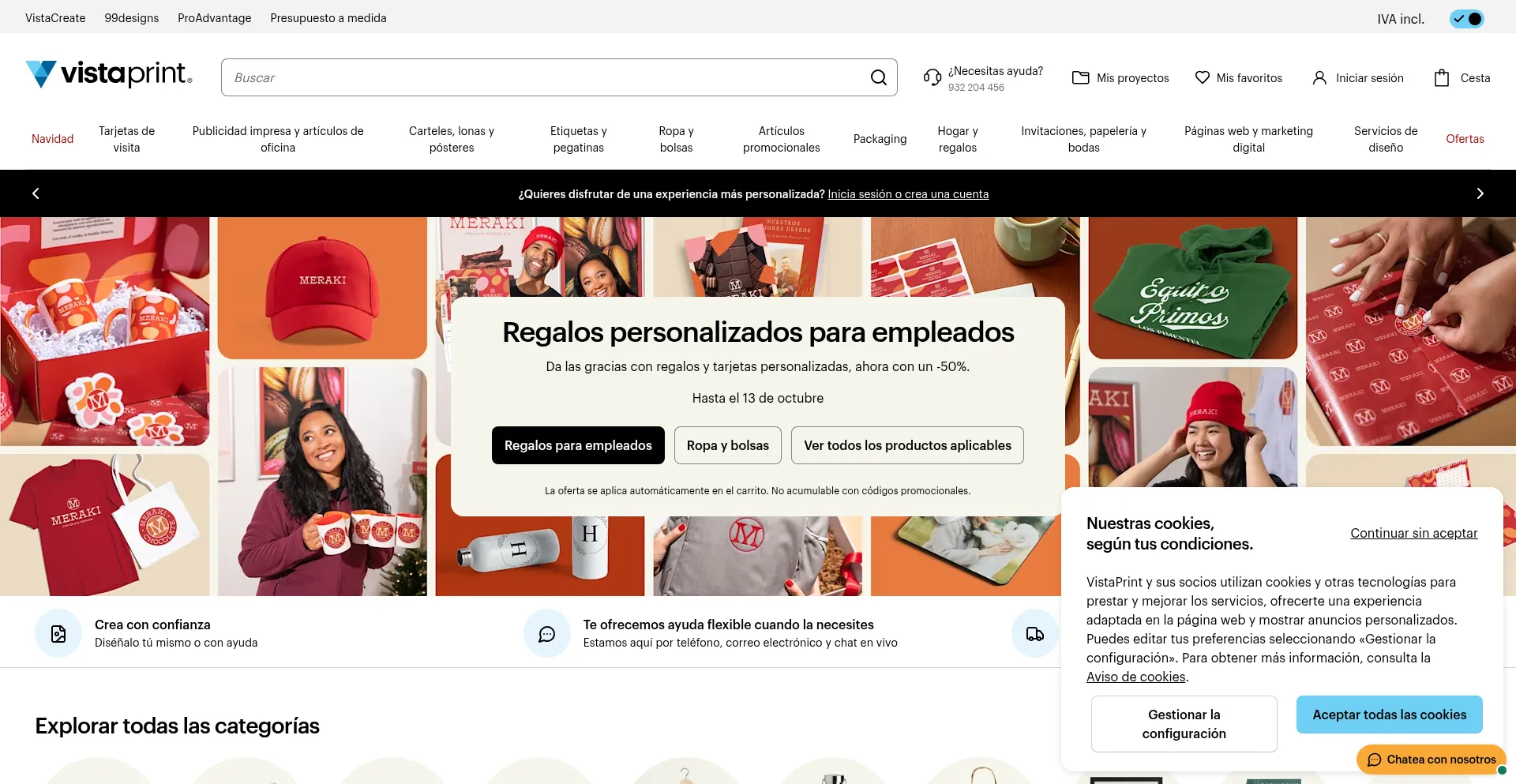This screenshot has width=1516, height=784.
Task: Click the delivery truck icon
Action: pos(1034,634)
